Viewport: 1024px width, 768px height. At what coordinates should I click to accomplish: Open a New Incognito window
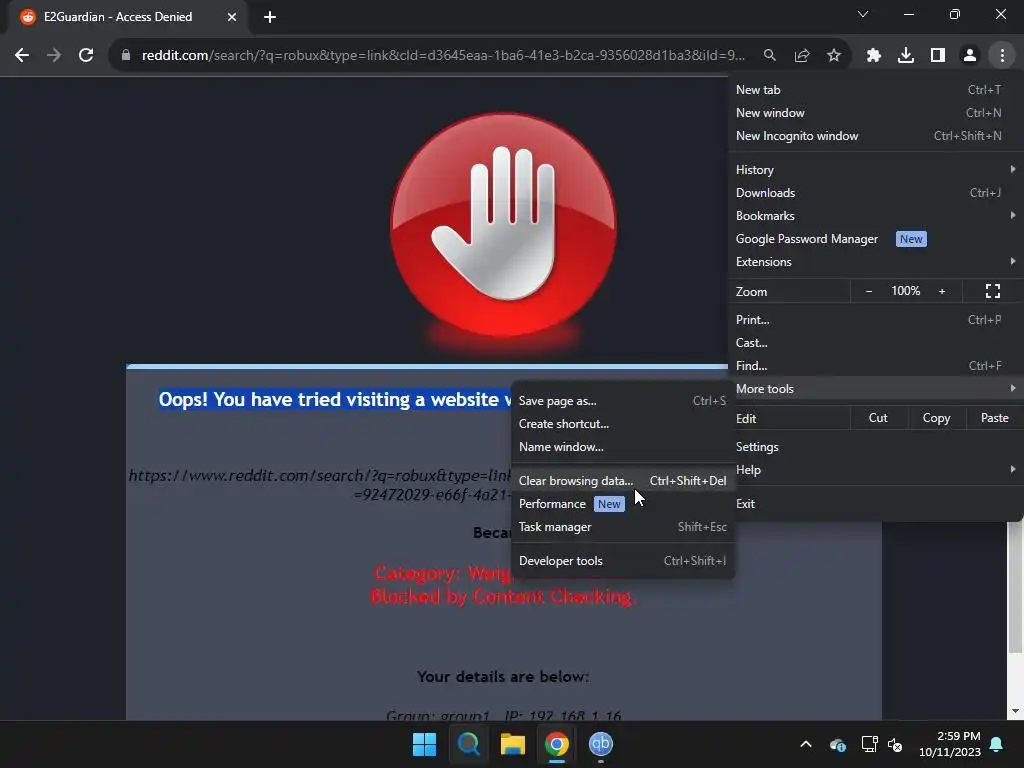point(875,136)
